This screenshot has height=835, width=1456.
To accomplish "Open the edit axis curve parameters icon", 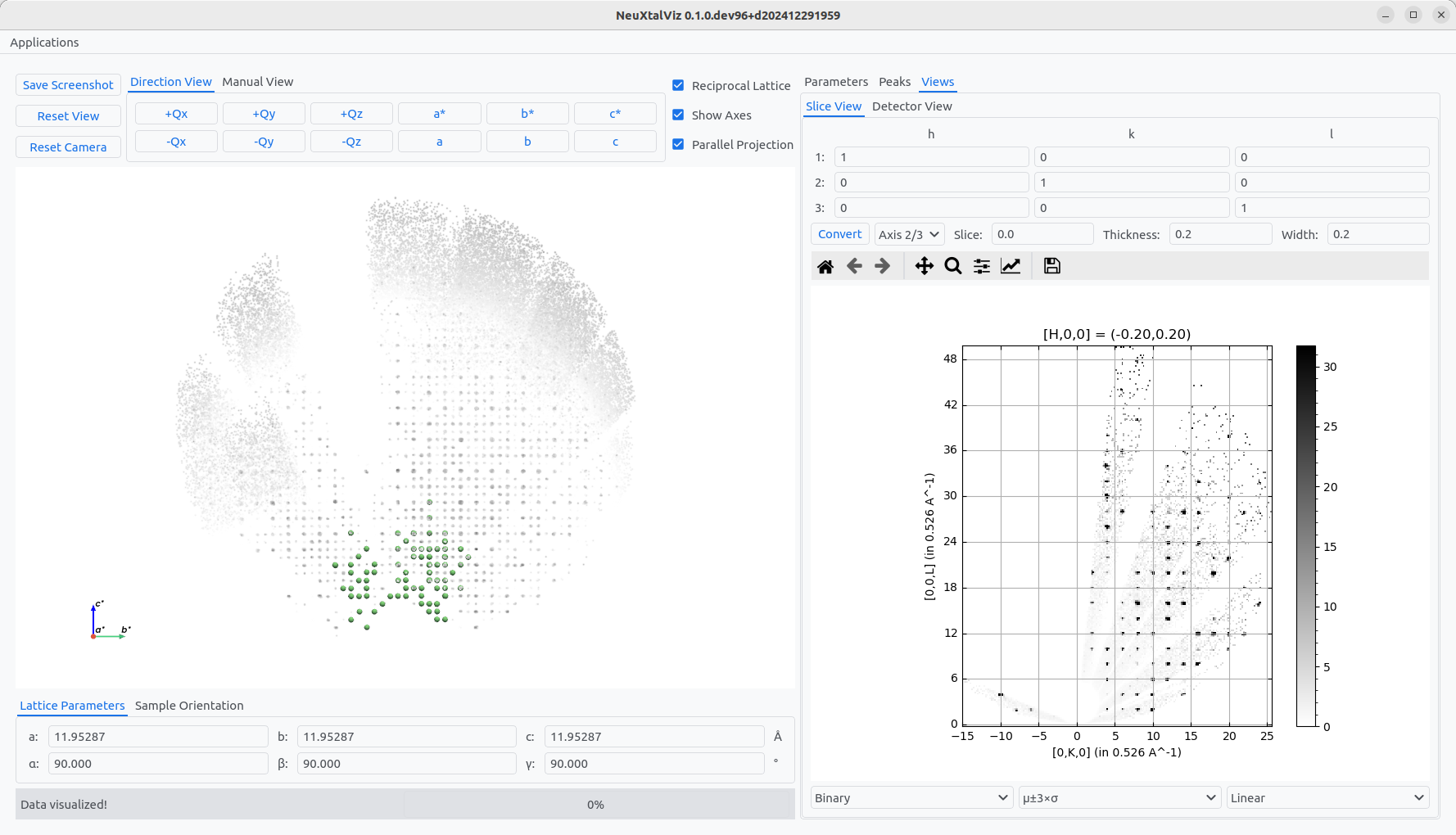I will (x=1011, y=266).
